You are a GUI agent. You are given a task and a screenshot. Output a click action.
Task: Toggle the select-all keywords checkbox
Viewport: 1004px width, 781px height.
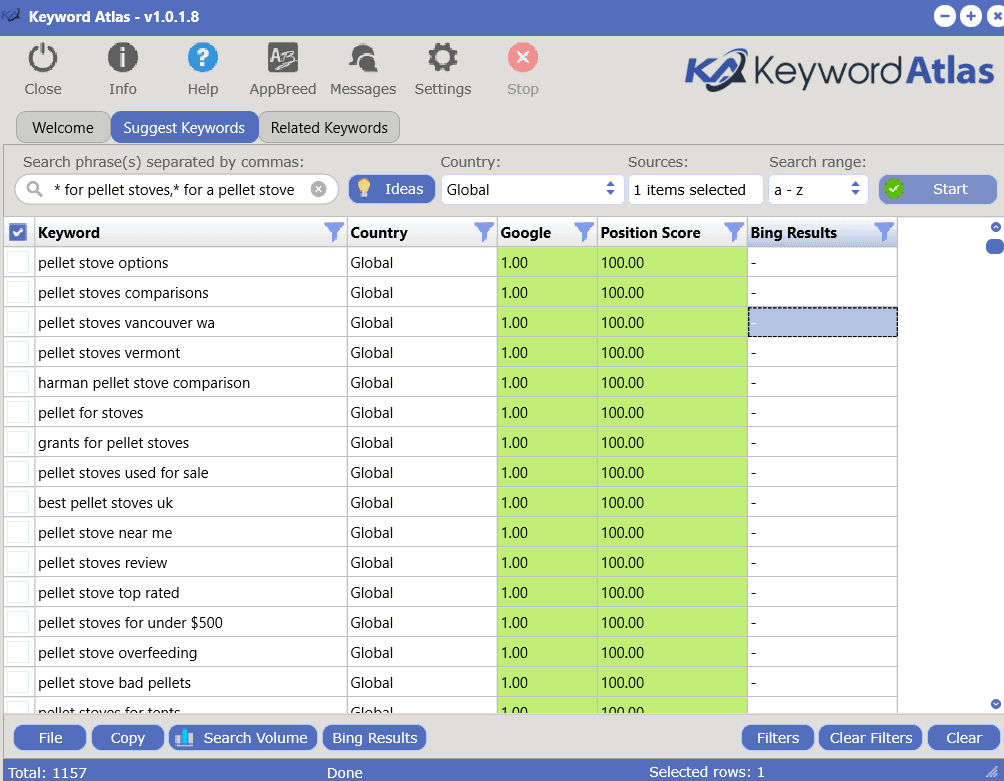pos(16,232)
